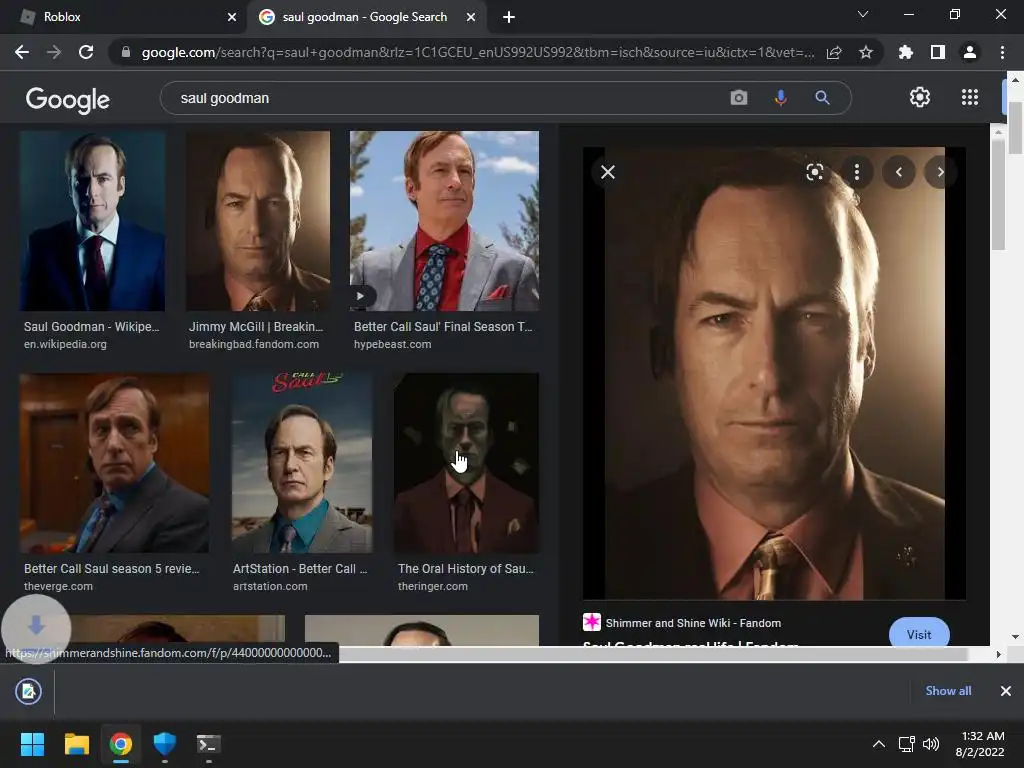
Task: Play video badge on the hypebeast result
Action: tap(360, 296)
